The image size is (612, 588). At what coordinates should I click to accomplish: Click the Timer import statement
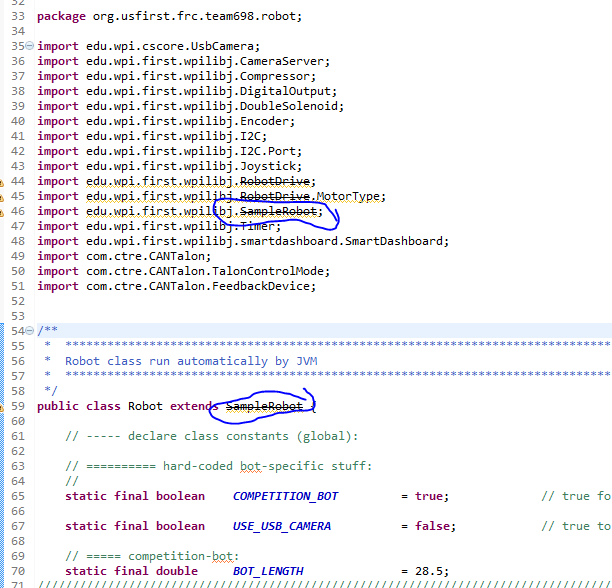tap(159, 226)
